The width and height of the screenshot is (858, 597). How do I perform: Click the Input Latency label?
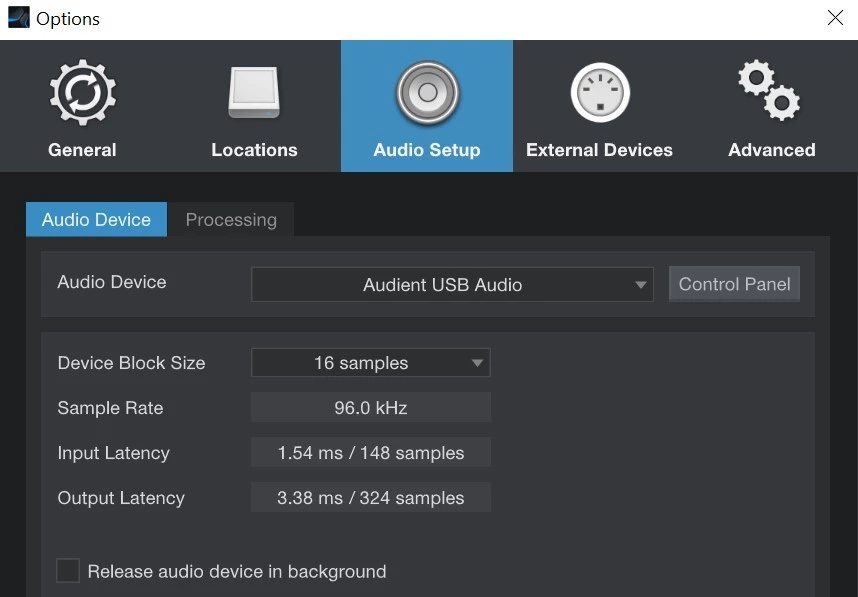[113, 453]
